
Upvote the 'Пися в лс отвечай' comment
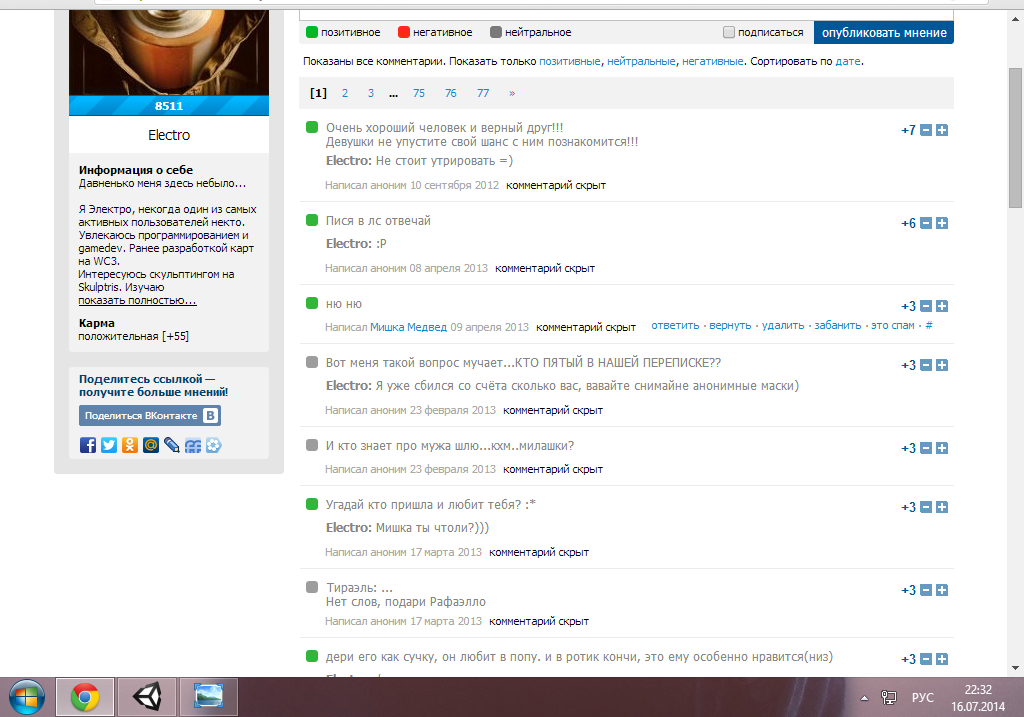(x=942, y=223)
